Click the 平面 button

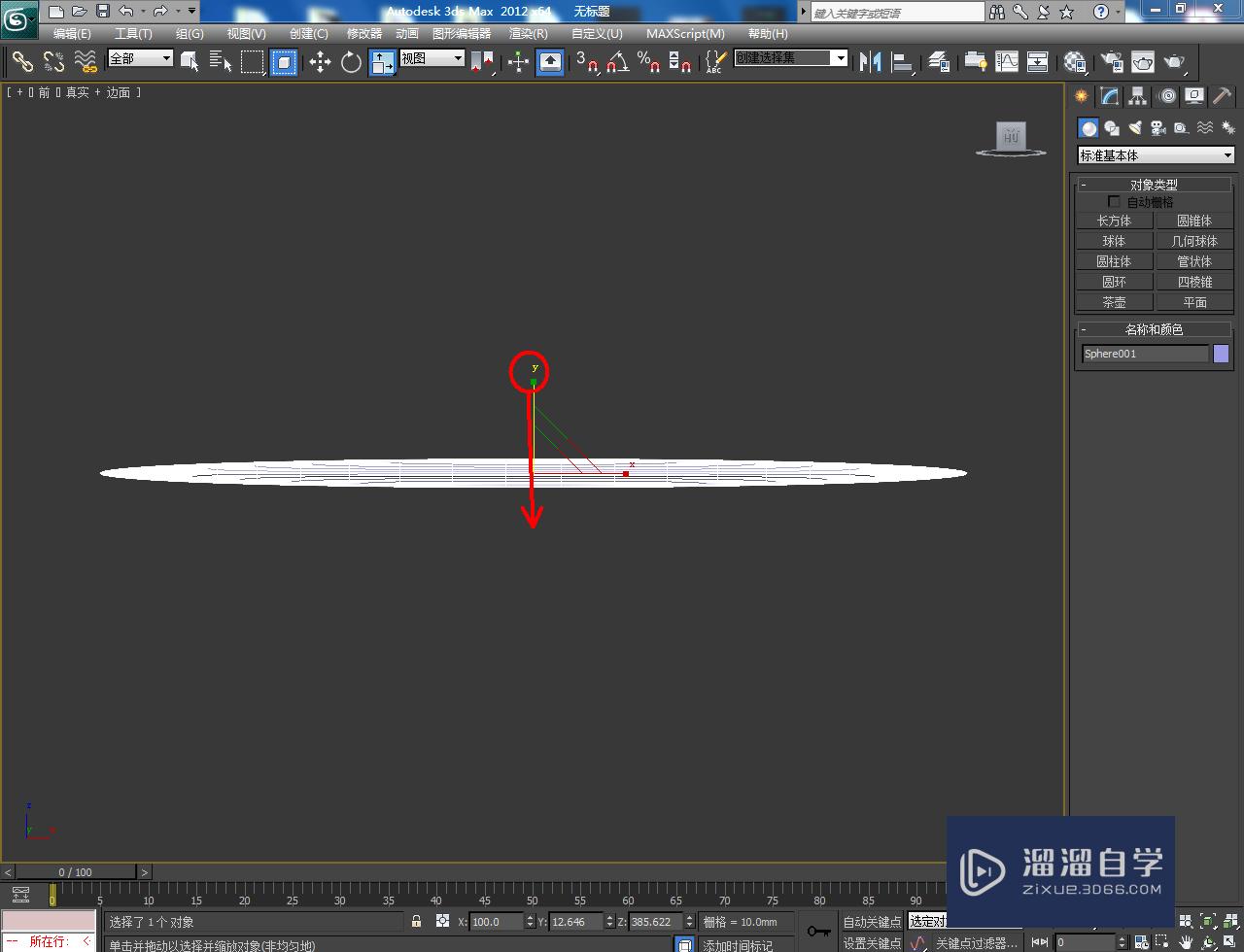click(x=1194, y=302)
